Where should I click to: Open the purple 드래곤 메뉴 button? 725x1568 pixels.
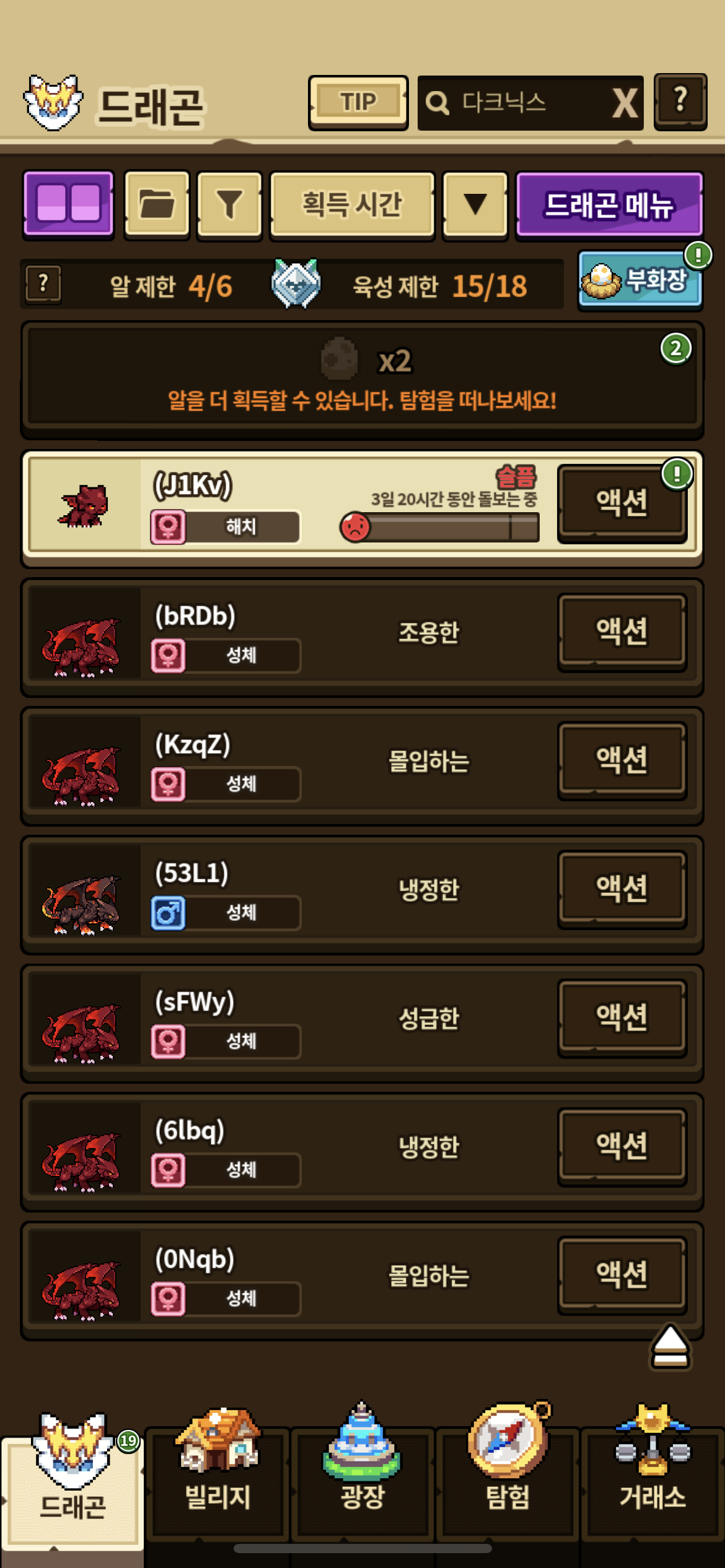[x=609, y=204]
